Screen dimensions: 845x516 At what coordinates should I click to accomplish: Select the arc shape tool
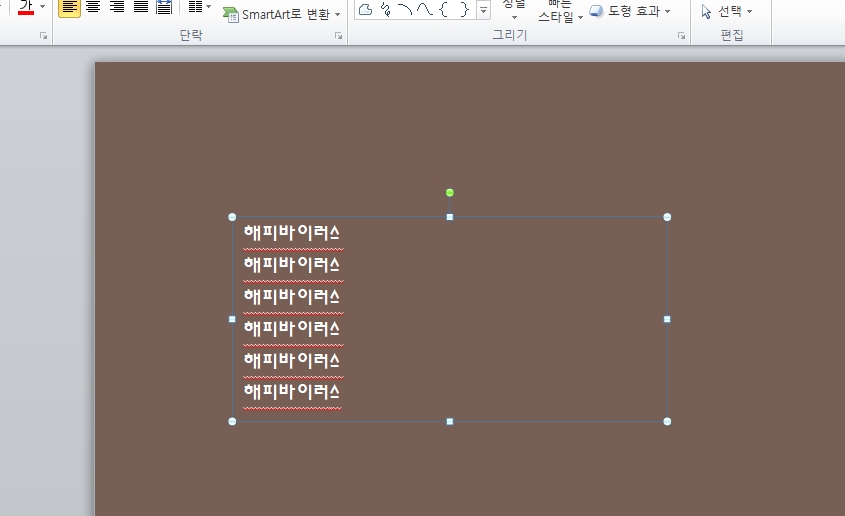[x=405, y=9]
